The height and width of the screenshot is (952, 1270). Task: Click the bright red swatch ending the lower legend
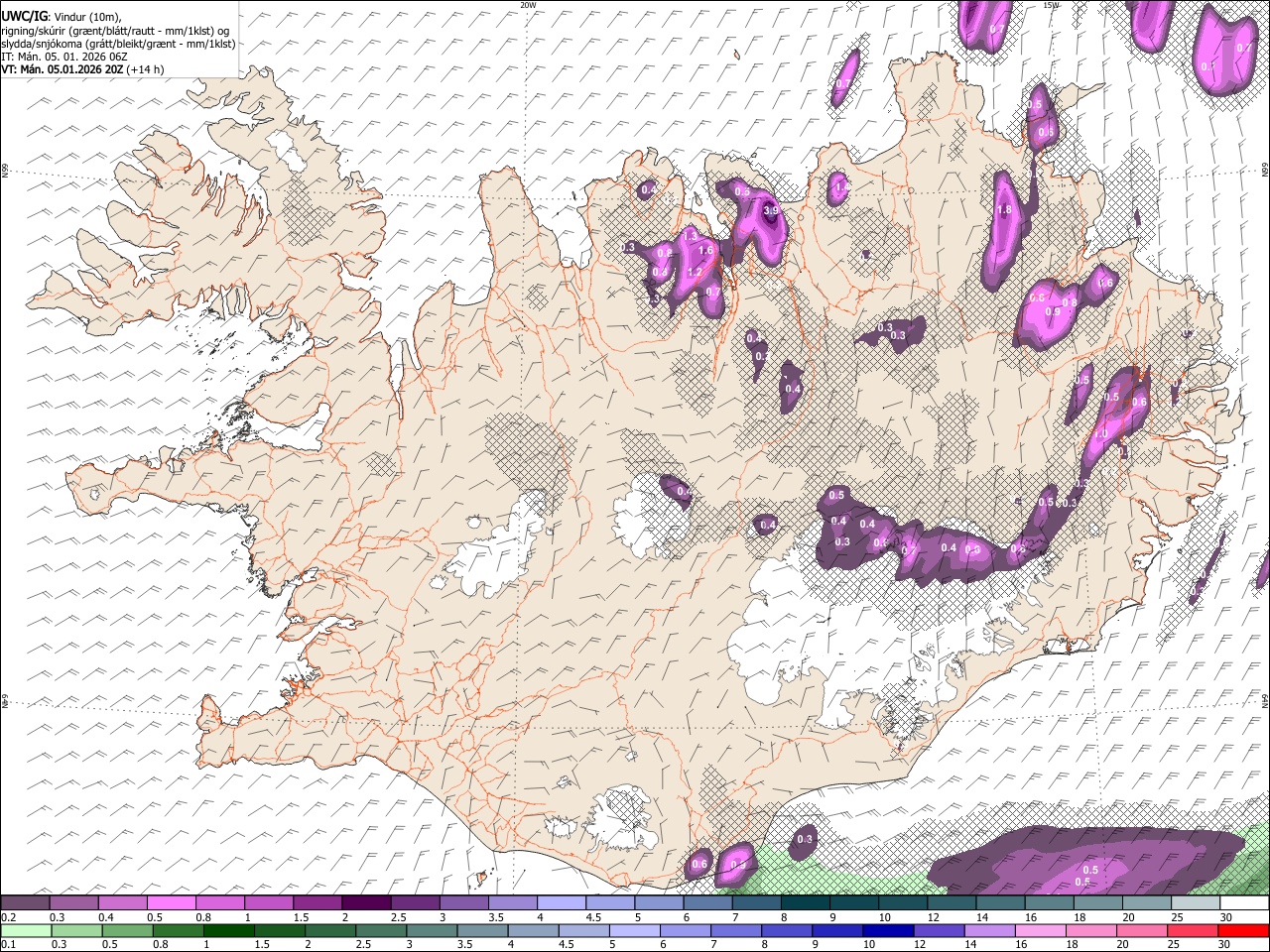(1243, 930)
